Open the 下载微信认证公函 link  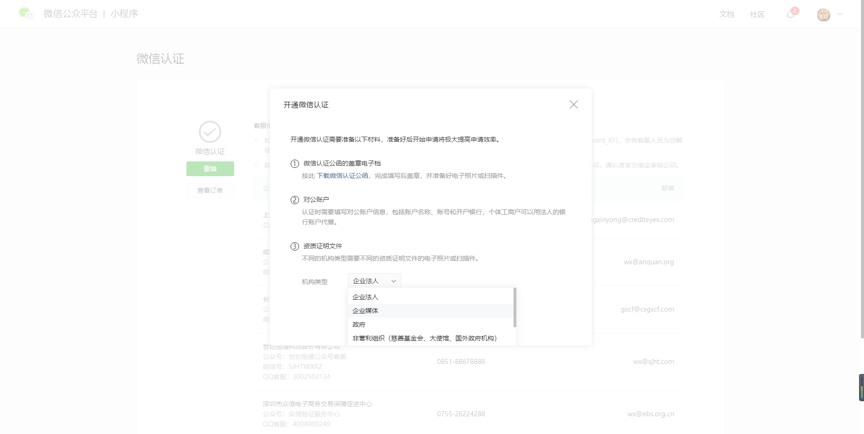342,176
